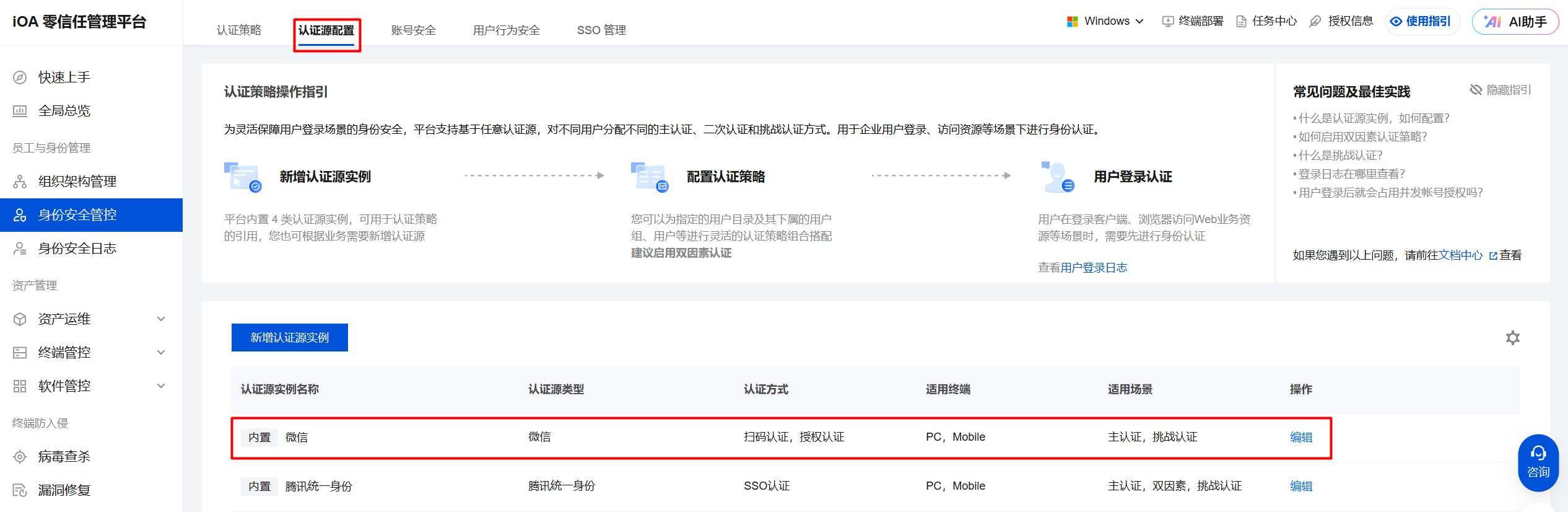Image resolution: width=1568 pixels, height=512 pixels.
Task: Open the 用户登录日志 link
Action: [1094, 268]
